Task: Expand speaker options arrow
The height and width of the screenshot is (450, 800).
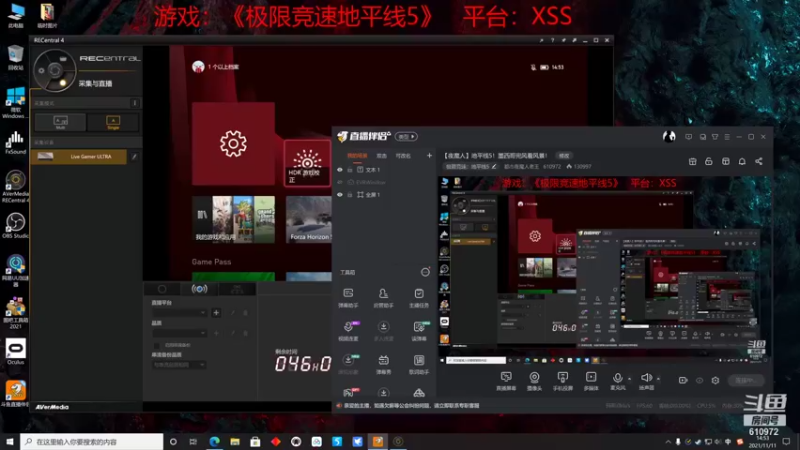Action: pos(659,379)
